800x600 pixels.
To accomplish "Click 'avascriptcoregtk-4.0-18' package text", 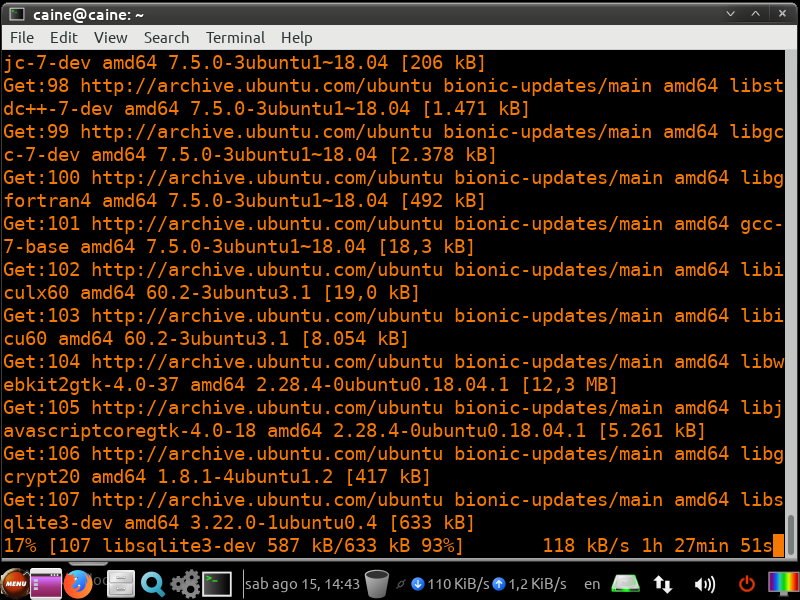I will click(130, 431).
